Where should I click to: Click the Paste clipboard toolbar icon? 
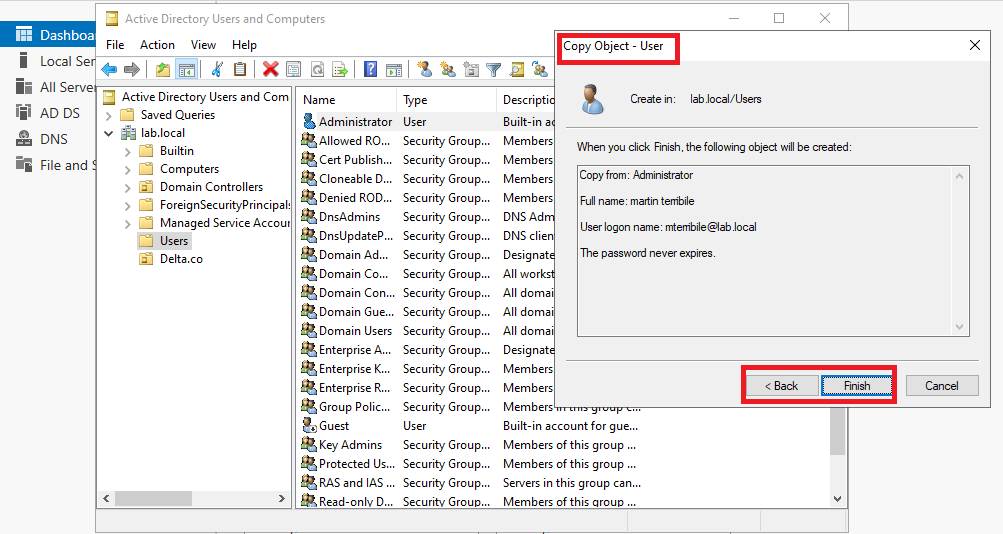[240, 69]
